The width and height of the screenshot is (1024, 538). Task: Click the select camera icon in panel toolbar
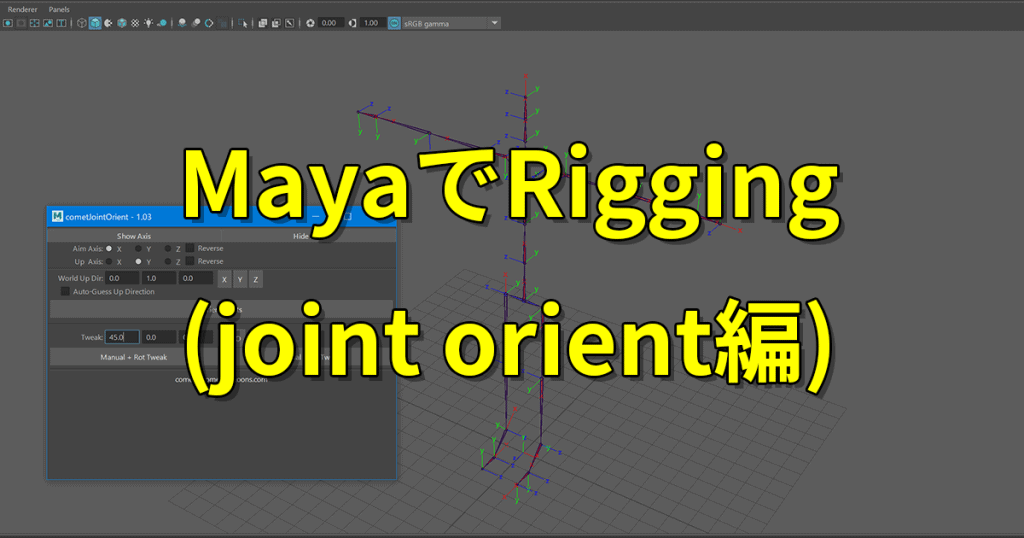[x=7, y=23]
